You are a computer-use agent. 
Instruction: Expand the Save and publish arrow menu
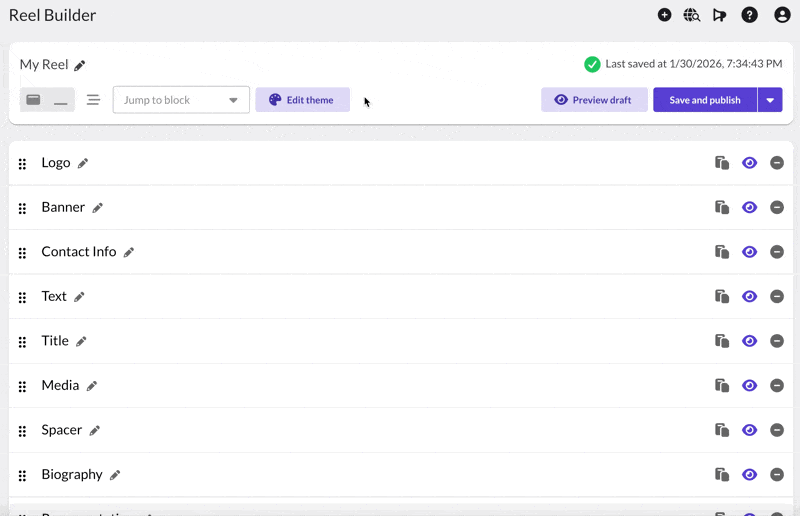click(770, 100)
